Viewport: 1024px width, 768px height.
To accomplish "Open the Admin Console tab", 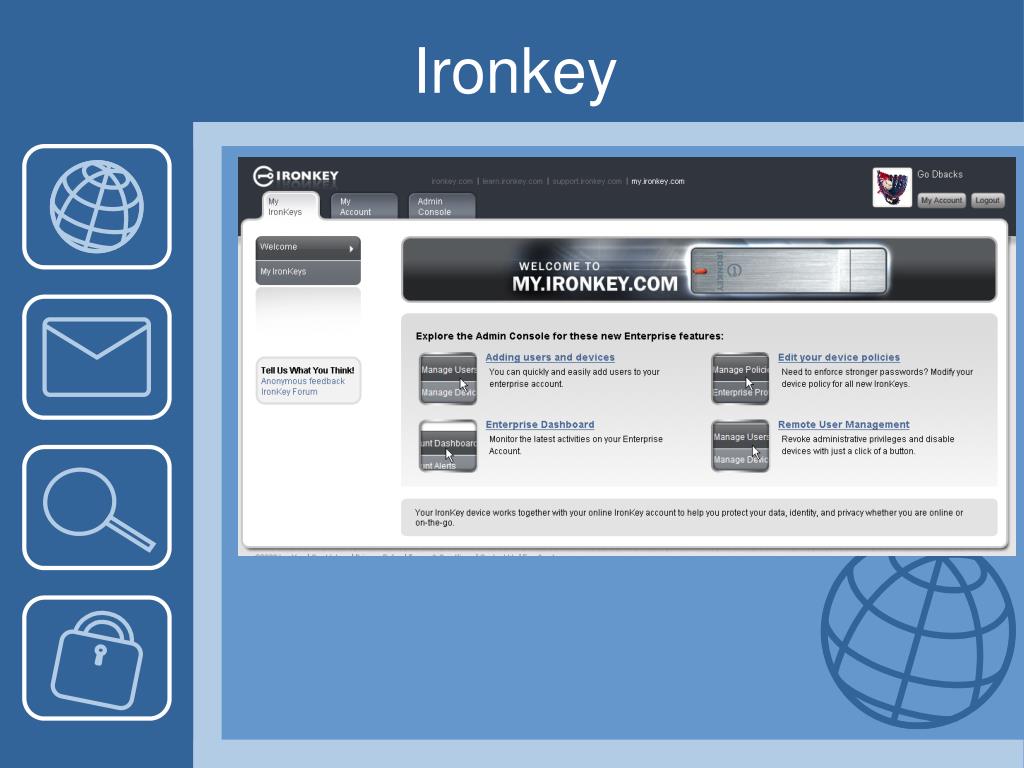I will (x=441, y=206).
